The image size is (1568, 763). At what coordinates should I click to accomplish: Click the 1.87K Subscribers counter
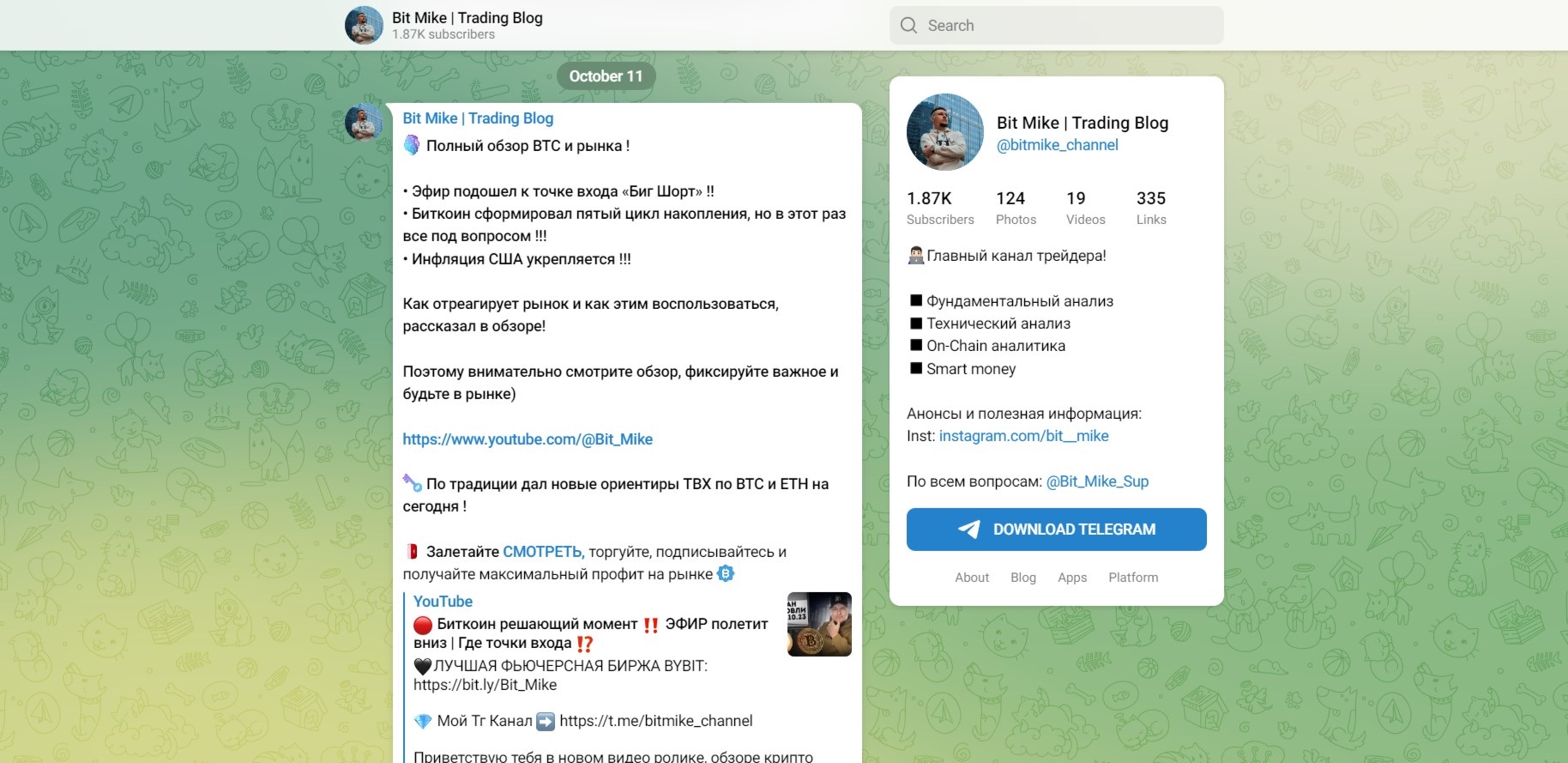tap(940, 208)
